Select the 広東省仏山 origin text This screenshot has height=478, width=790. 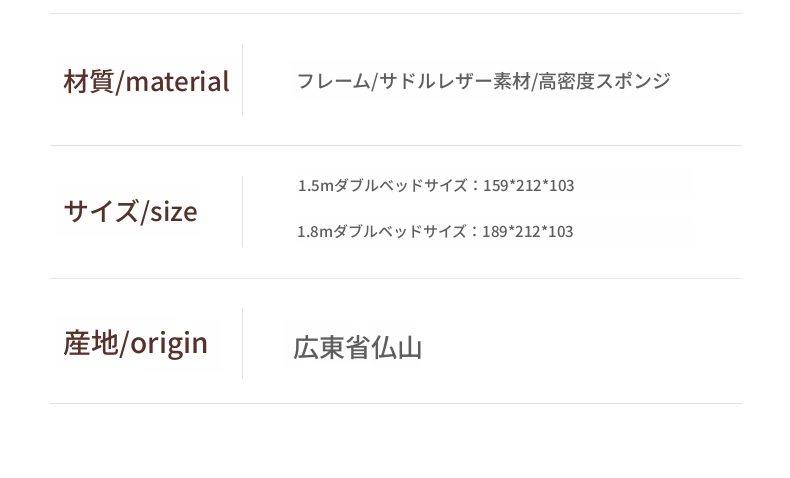(x=358, y=348)
